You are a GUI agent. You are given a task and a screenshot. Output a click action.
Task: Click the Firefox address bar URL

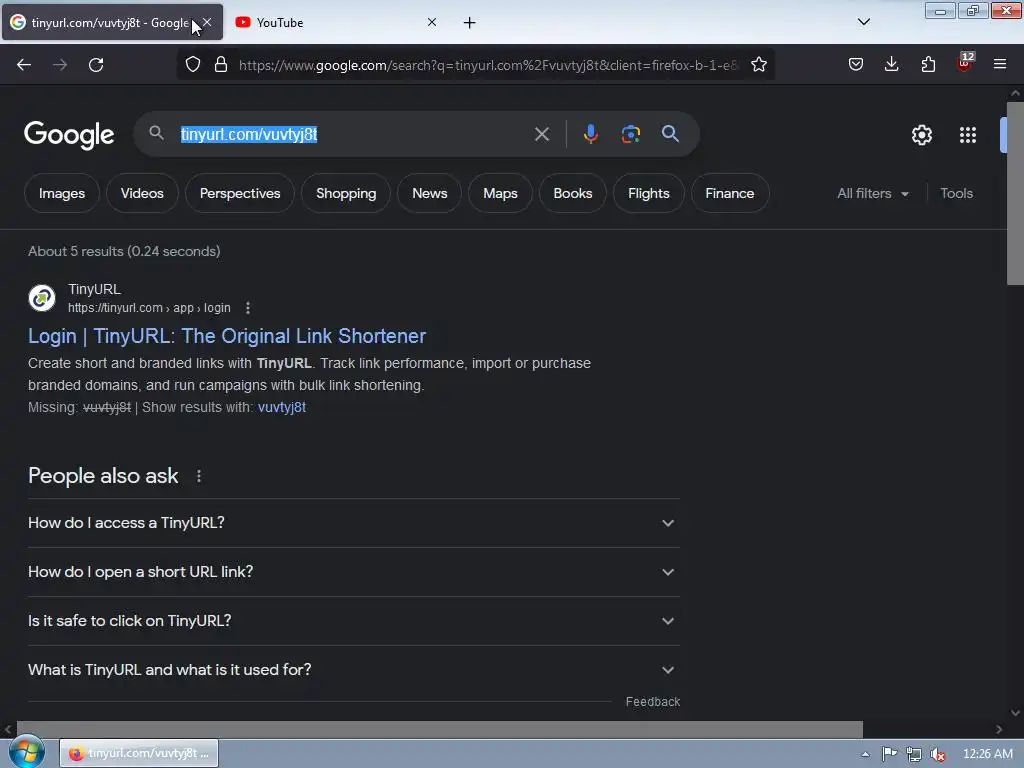488,65
